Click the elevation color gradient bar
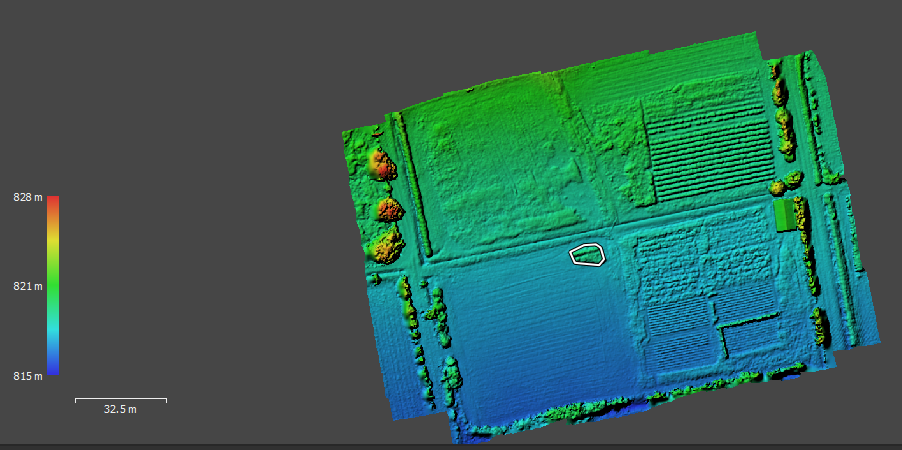 [53, 285]
